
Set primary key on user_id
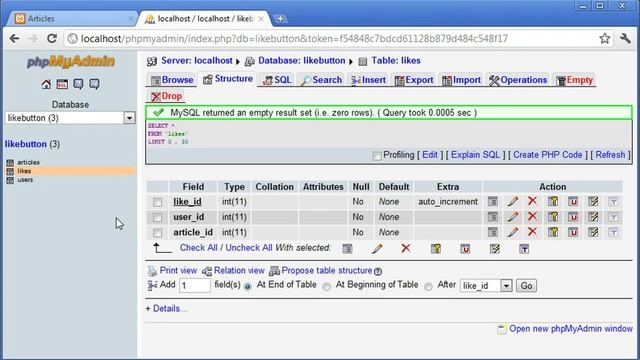(x=553, y=217)
